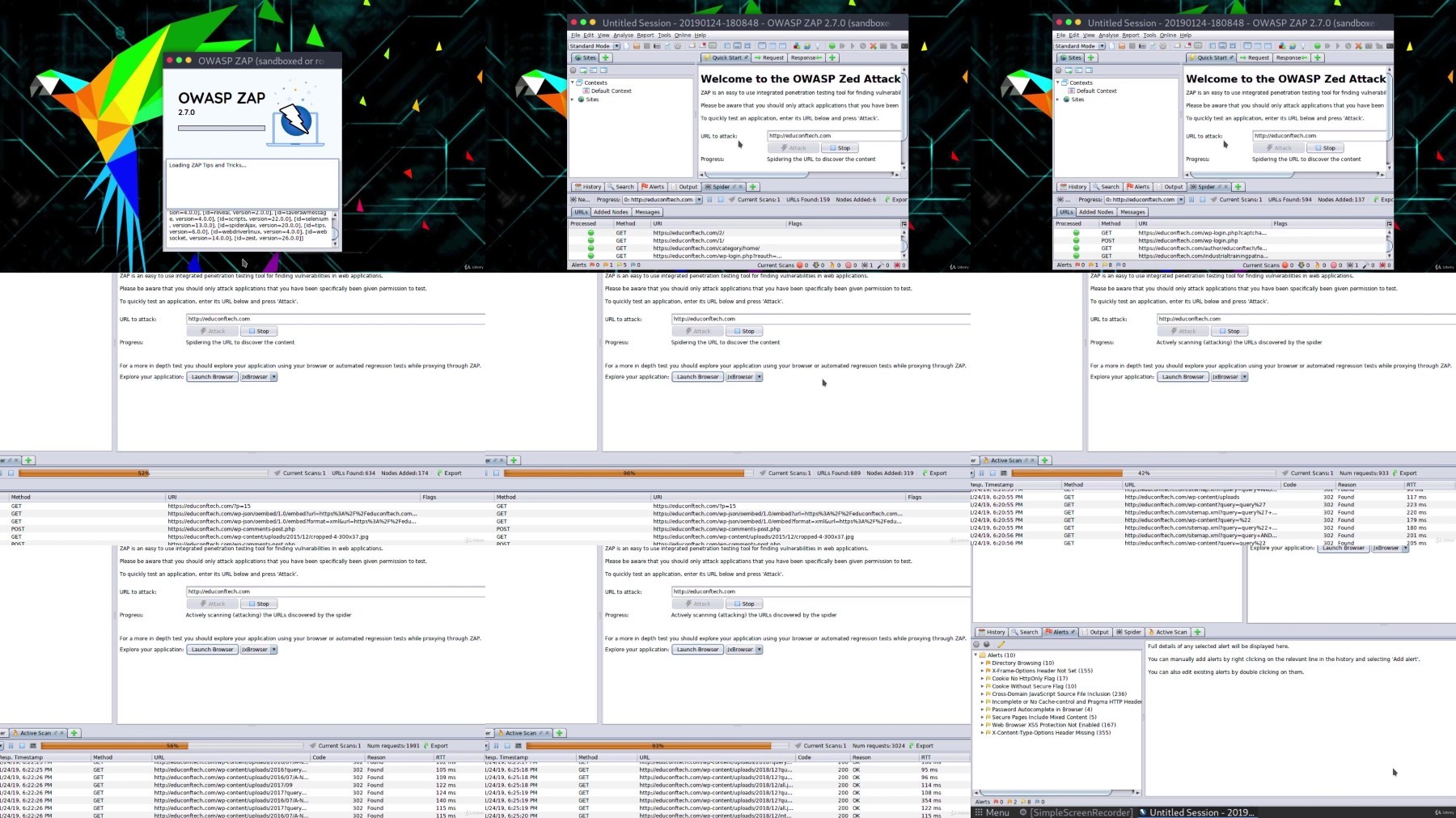Click Export next to Num requests:3024

pyautogui.click(x=921, y=745)
